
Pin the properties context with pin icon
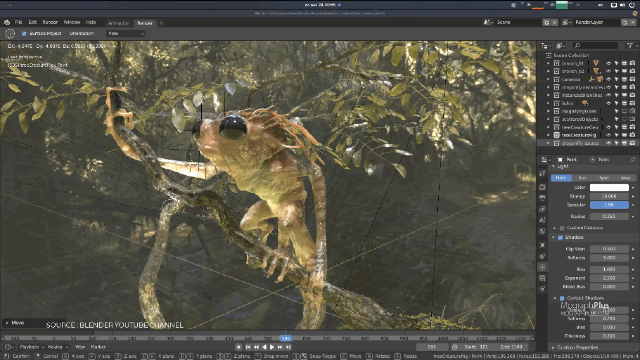(633, 160)
